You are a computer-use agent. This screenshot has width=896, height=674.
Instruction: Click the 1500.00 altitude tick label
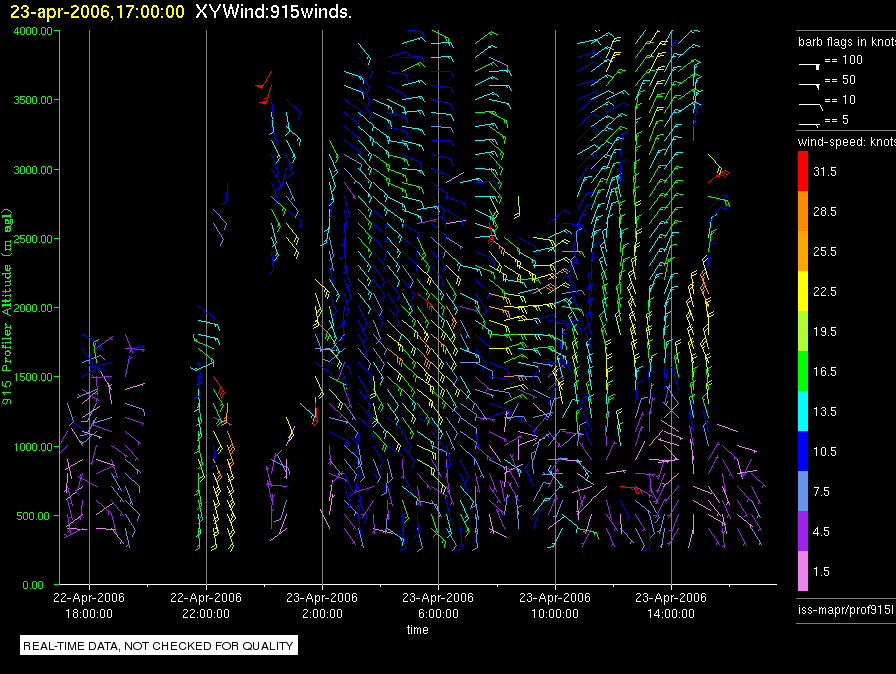(33, 377)
